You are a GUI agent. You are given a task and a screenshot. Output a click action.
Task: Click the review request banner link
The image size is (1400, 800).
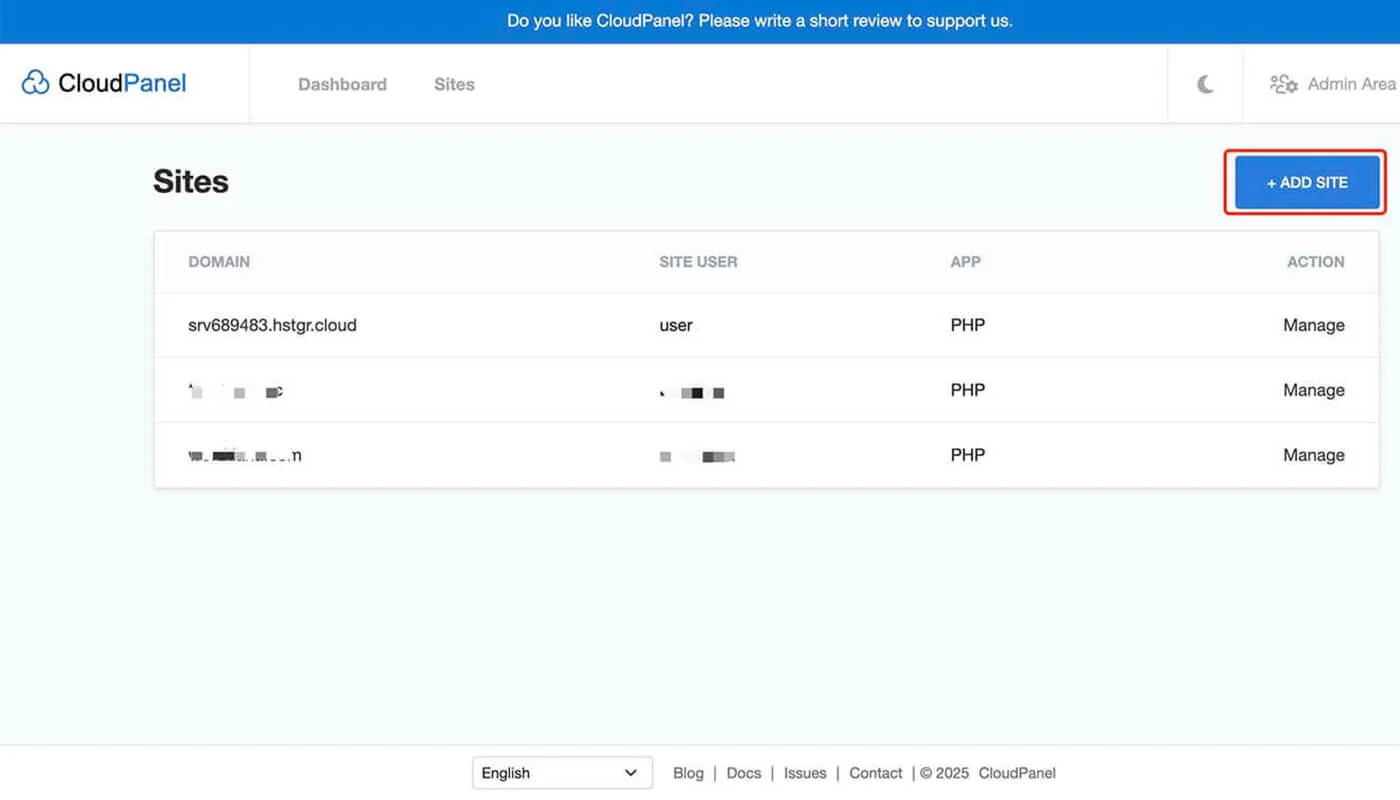758,20
